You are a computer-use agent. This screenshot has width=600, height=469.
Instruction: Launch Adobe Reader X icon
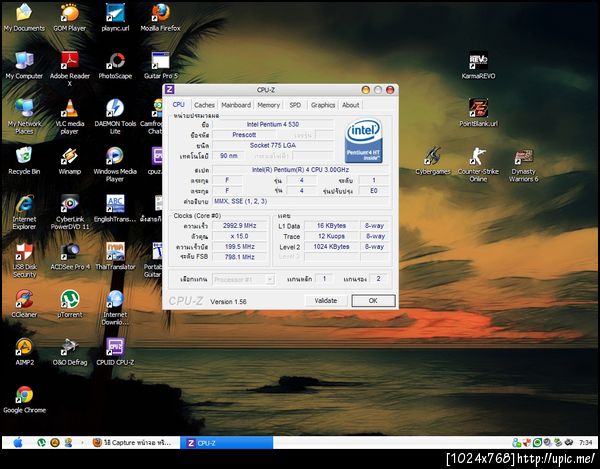[70, 69]
